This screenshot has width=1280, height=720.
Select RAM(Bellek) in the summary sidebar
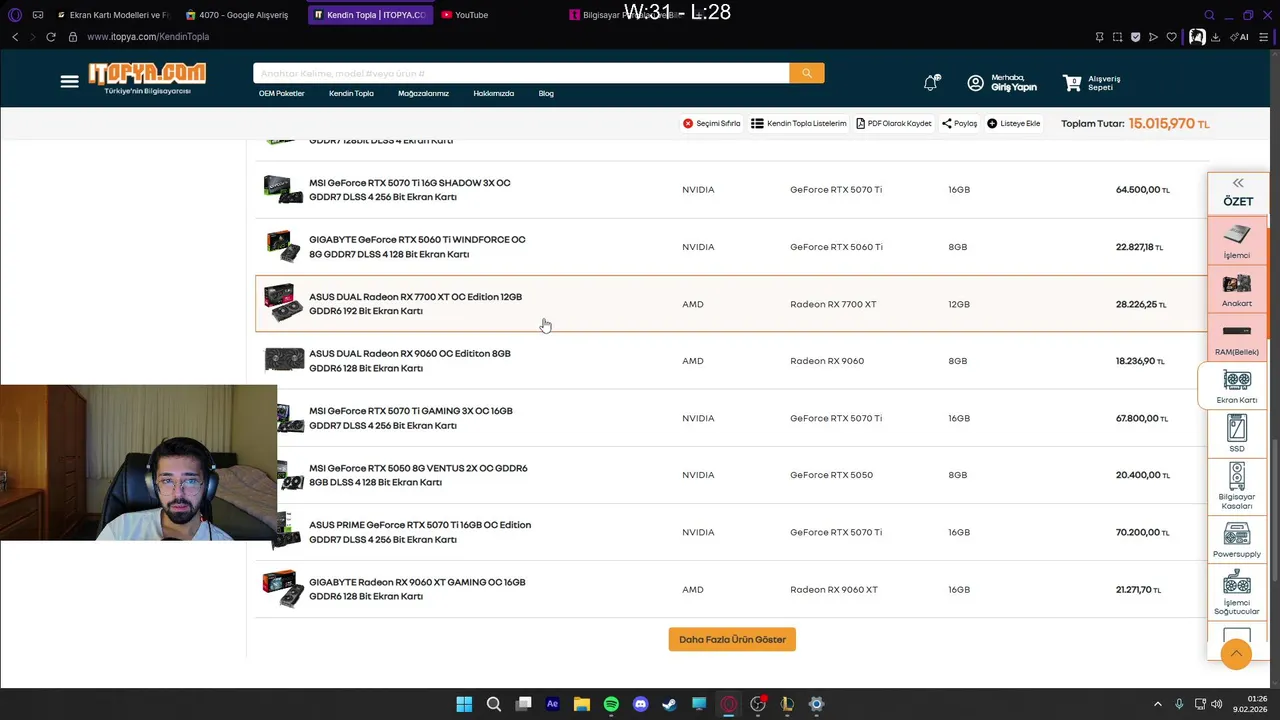tap(1237, 338)
